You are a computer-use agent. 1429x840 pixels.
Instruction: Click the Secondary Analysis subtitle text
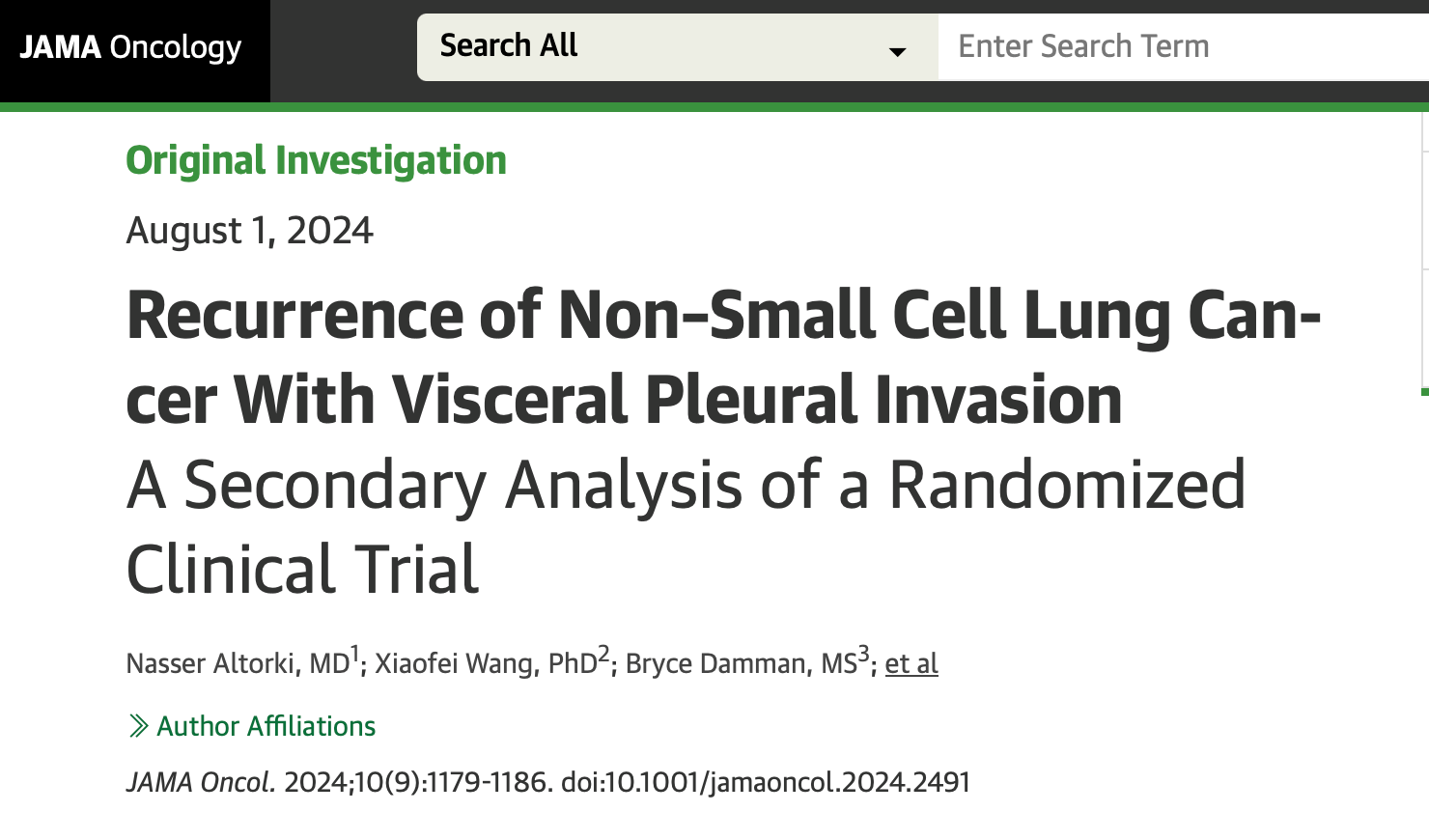click(x=686, y=526)
